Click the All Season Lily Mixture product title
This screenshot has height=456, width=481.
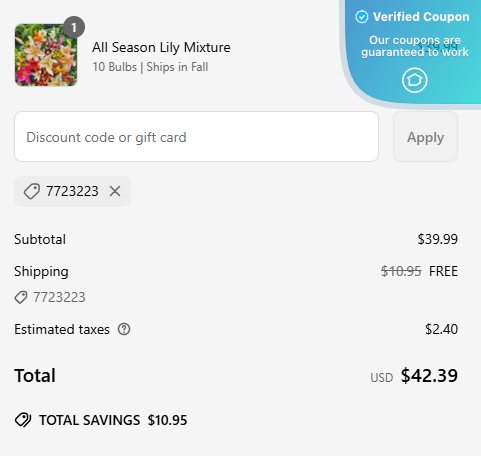pyautogui.click(x=161, y=47)
